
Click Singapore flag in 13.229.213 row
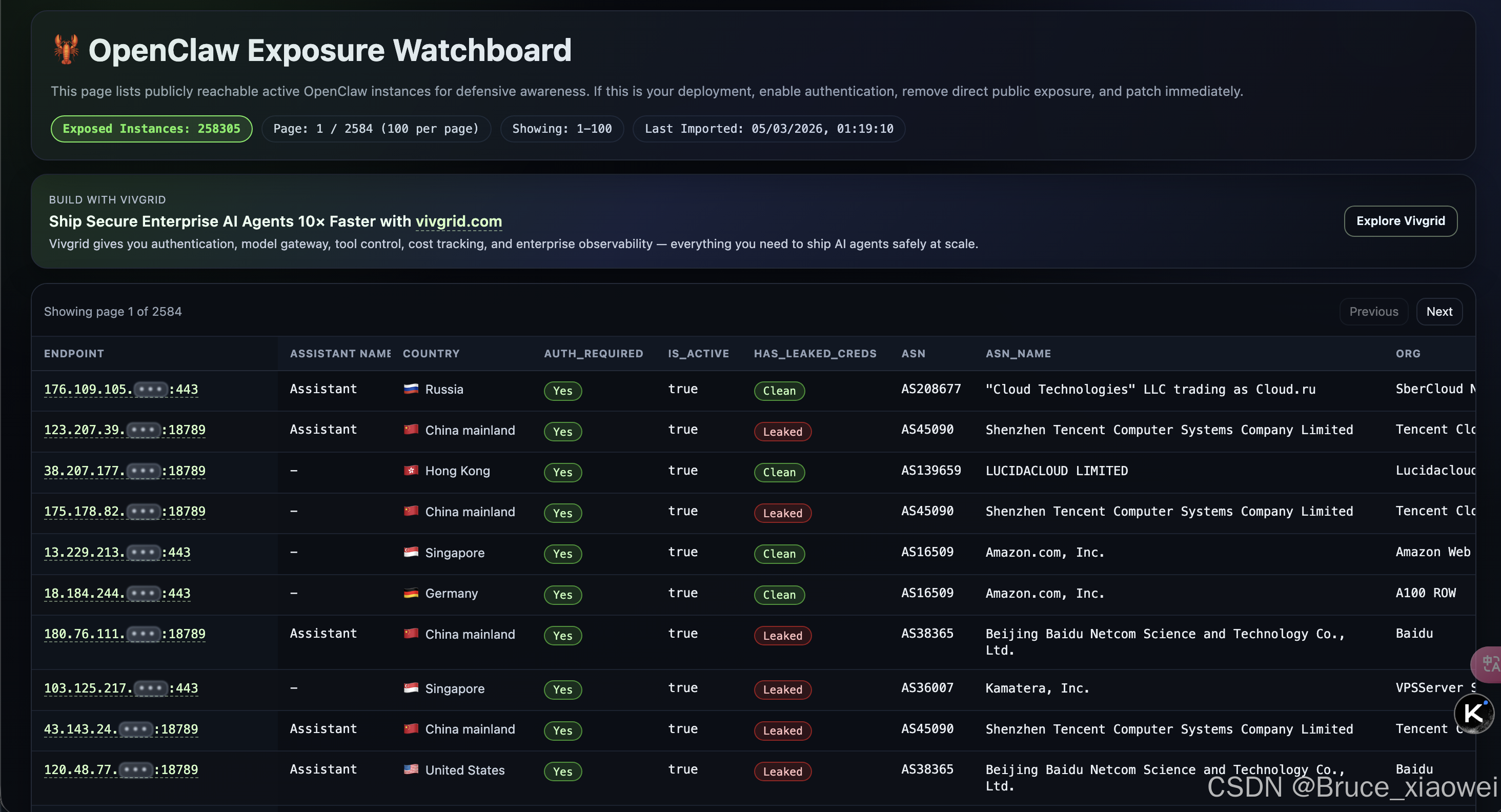(x=411, y=552)
